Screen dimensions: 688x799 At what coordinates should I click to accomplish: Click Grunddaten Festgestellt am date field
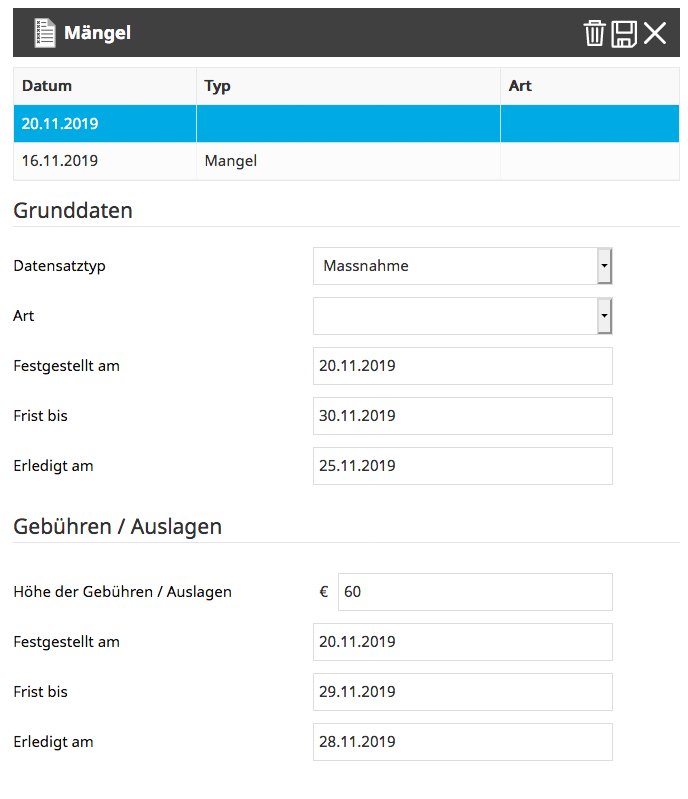[x=462, y=366]
